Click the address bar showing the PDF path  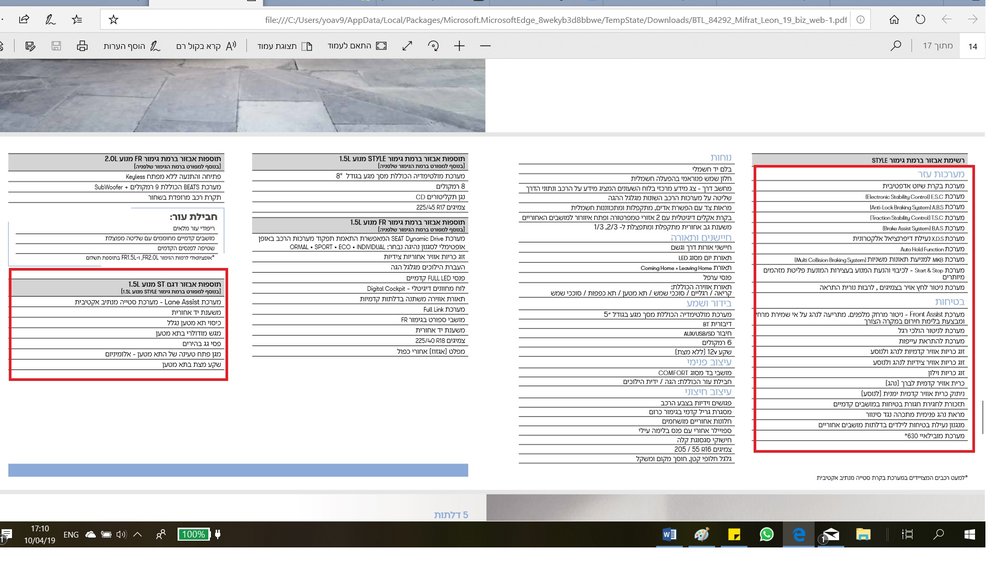[555, 20]
